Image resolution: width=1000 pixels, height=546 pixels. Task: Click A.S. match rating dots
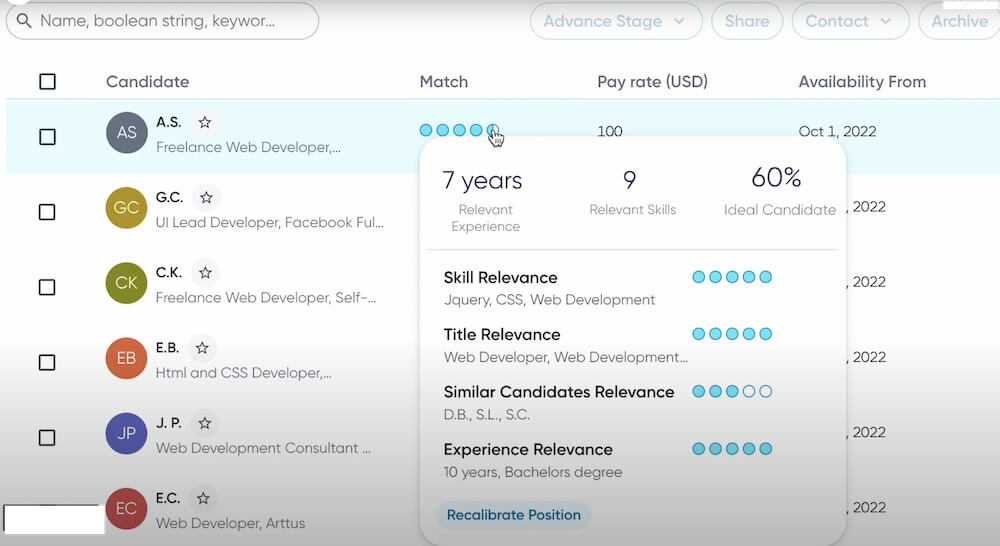(x=459, y=130)
